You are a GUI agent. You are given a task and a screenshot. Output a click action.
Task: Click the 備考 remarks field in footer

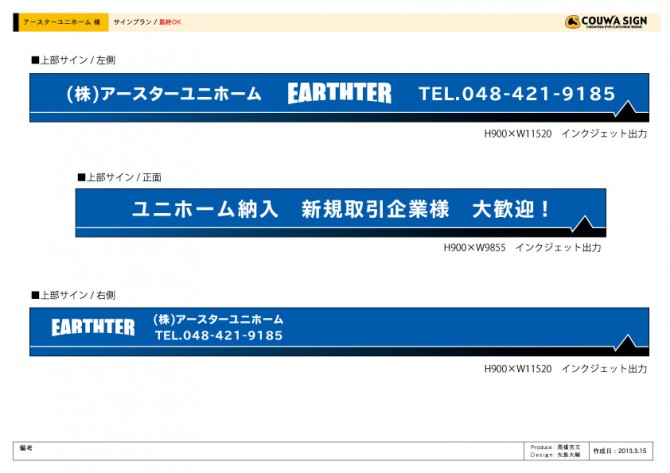[x=268, y=451]
